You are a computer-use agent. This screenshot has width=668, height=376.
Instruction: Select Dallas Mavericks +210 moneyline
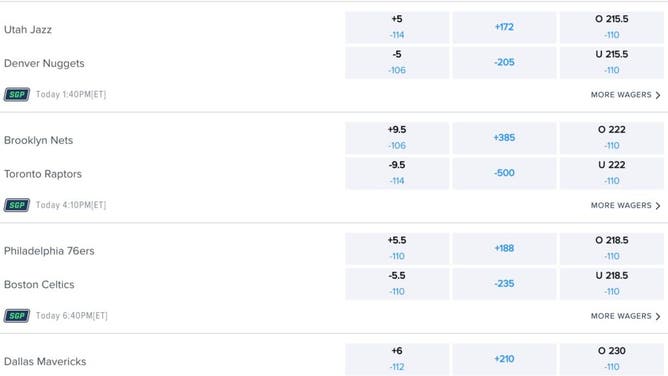tap(504, 359)
